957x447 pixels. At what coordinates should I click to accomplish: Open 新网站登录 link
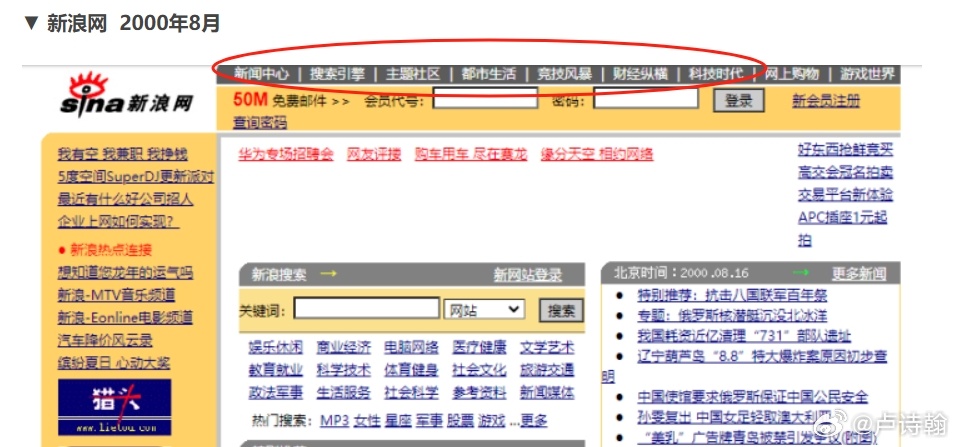point(528,275)
